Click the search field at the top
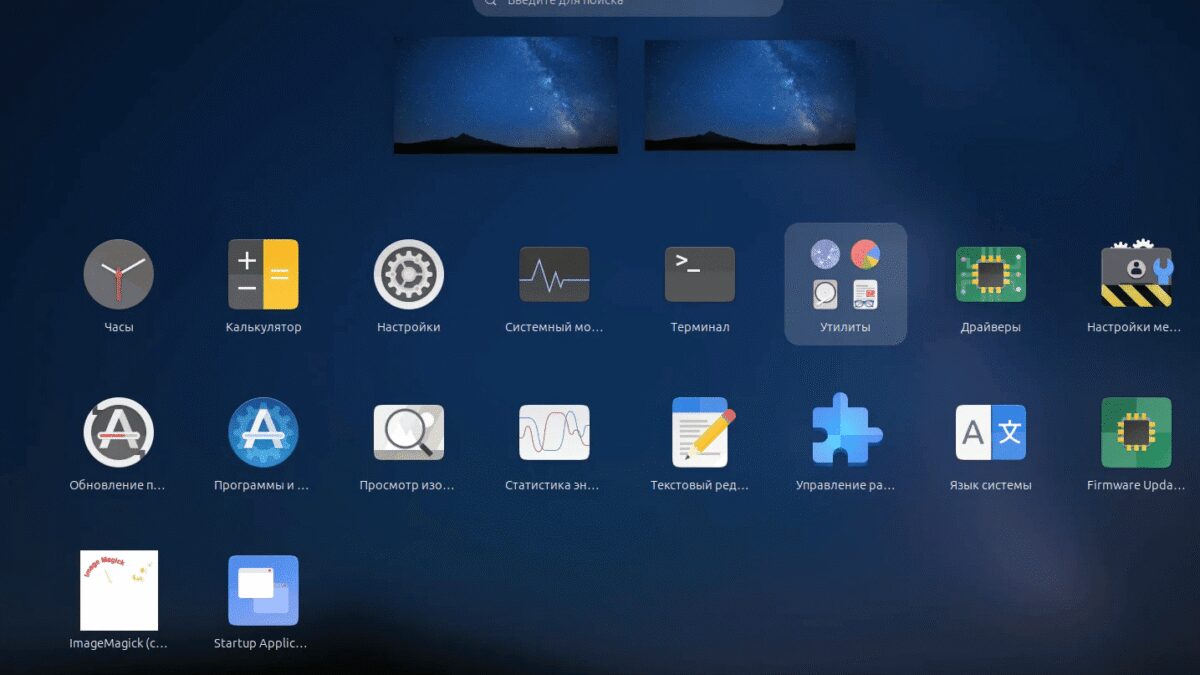 coord(625,5)
